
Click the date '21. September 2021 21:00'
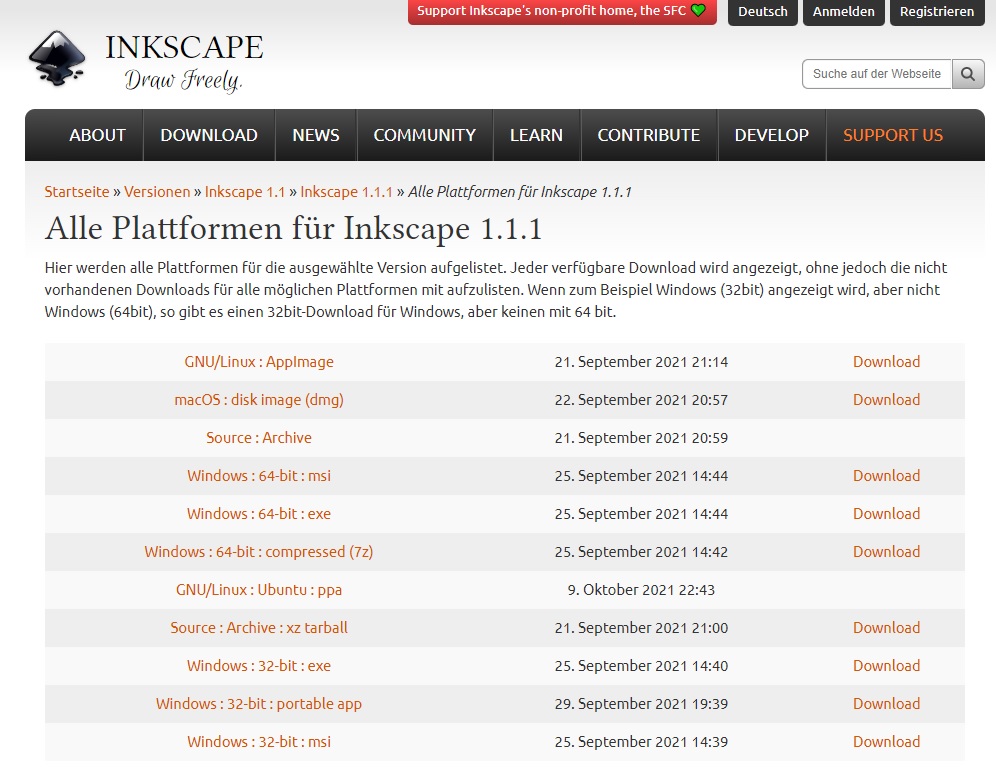(641, 628)
